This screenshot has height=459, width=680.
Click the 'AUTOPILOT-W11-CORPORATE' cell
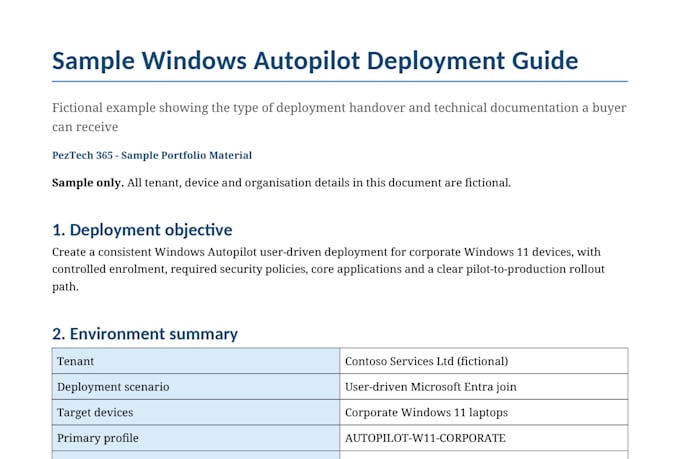484,438
